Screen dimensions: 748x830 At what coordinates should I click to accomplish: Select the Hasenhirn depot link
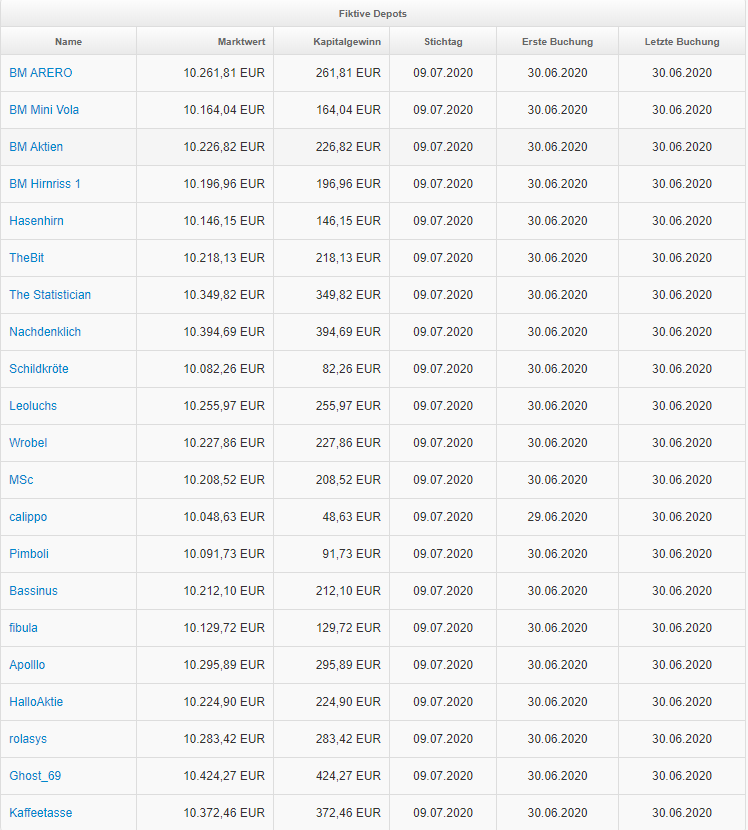pyautogui.click(x=36, y=221)
